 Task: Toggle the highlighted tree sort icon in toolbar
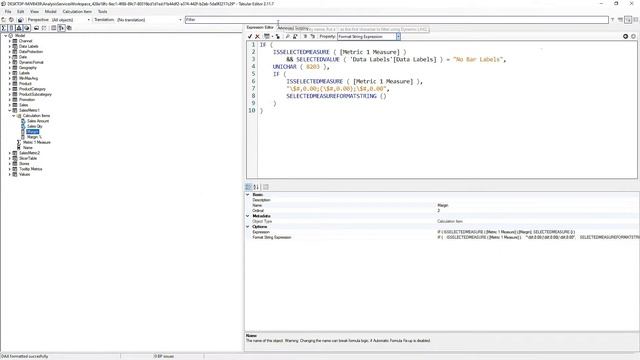[61, 28]
